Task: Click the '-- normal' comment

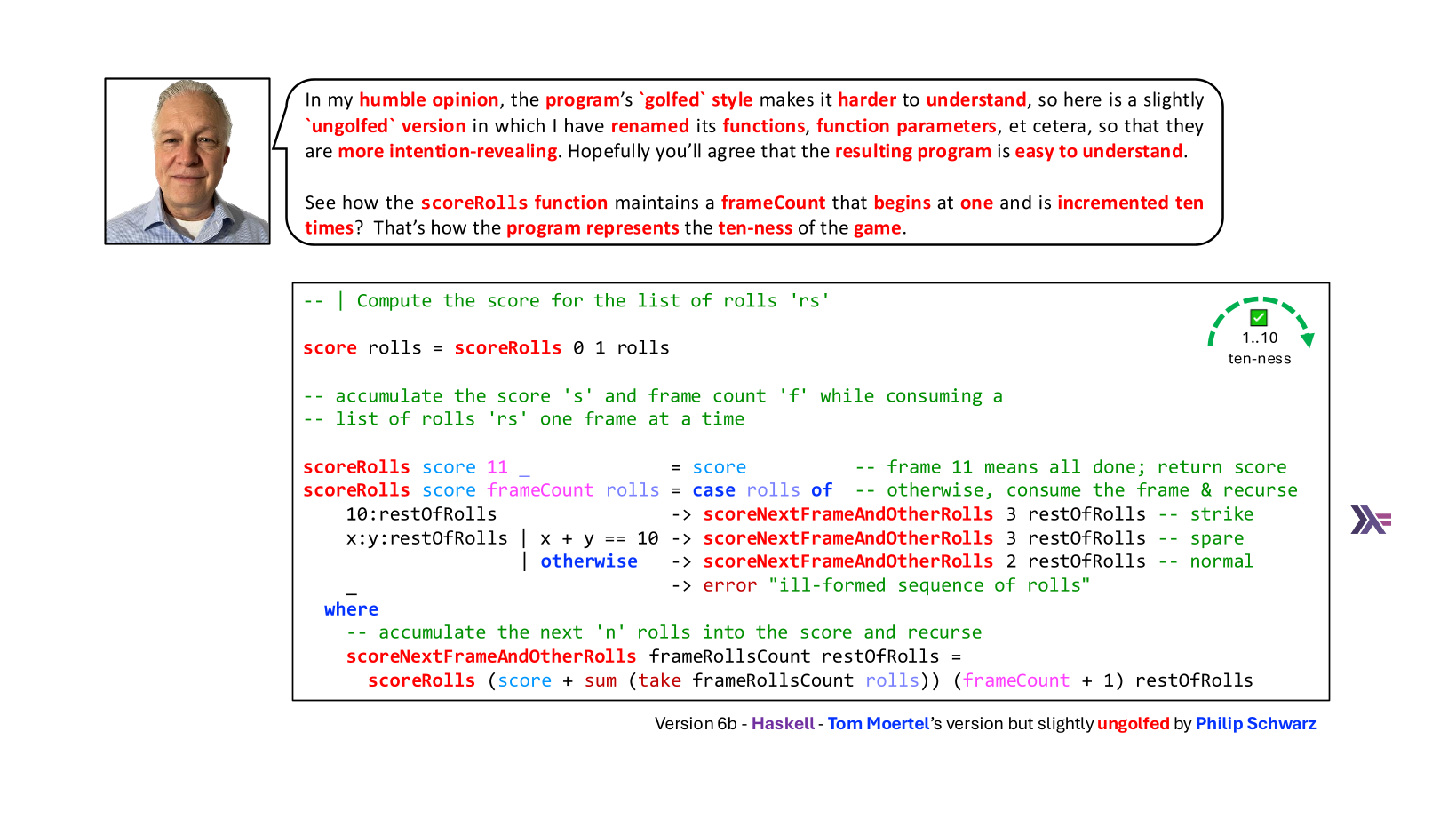Action: click(x=1205, y=561)
